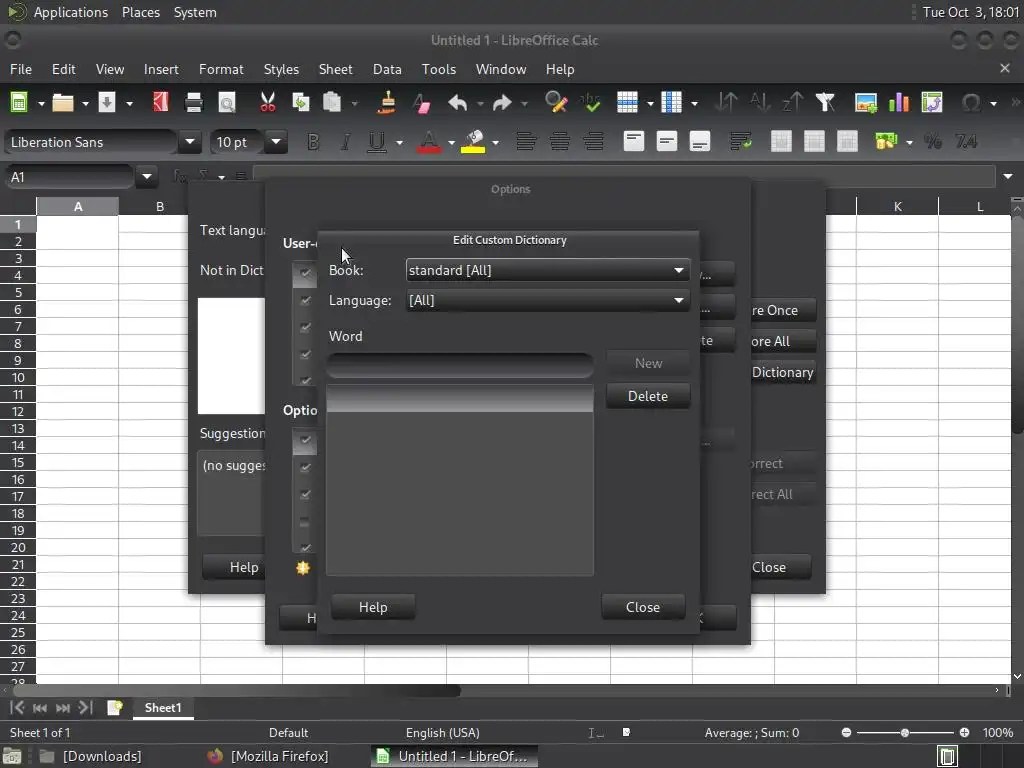Click the Undo arrow icon
The image size is (1024, 768).
click(458, 103)
